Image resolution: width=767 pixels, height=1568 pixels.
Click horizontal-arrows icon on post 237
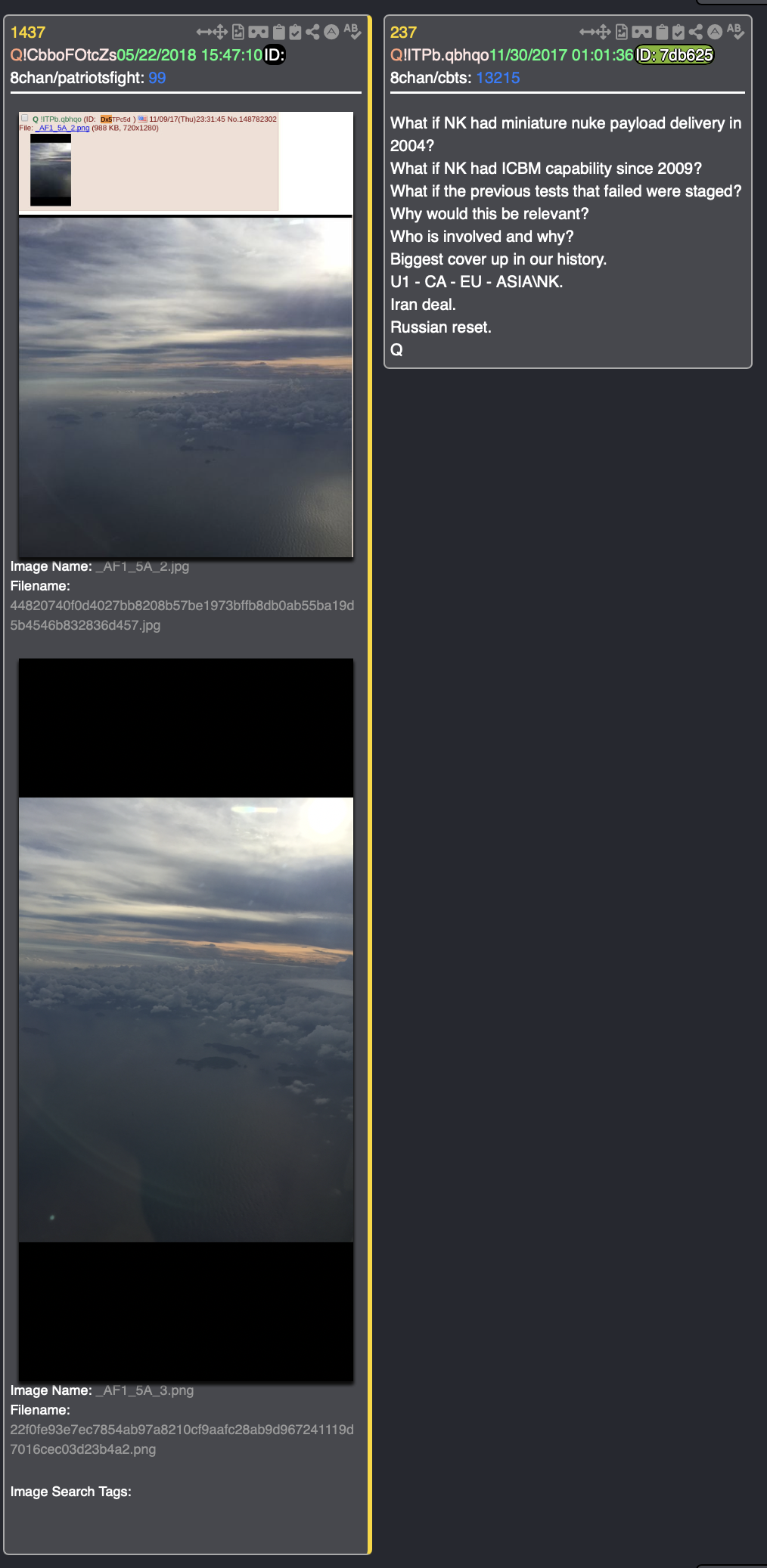coord(587,32)
